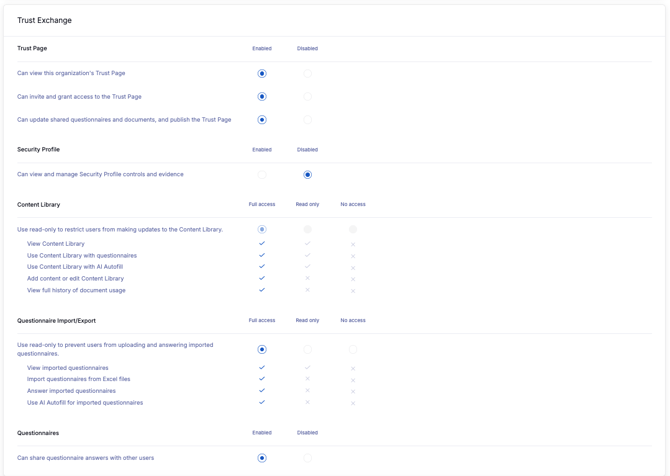This screenshot has height=476, width=670.
Task: Click Full access checkmark for View full history row
Action: 262,290
